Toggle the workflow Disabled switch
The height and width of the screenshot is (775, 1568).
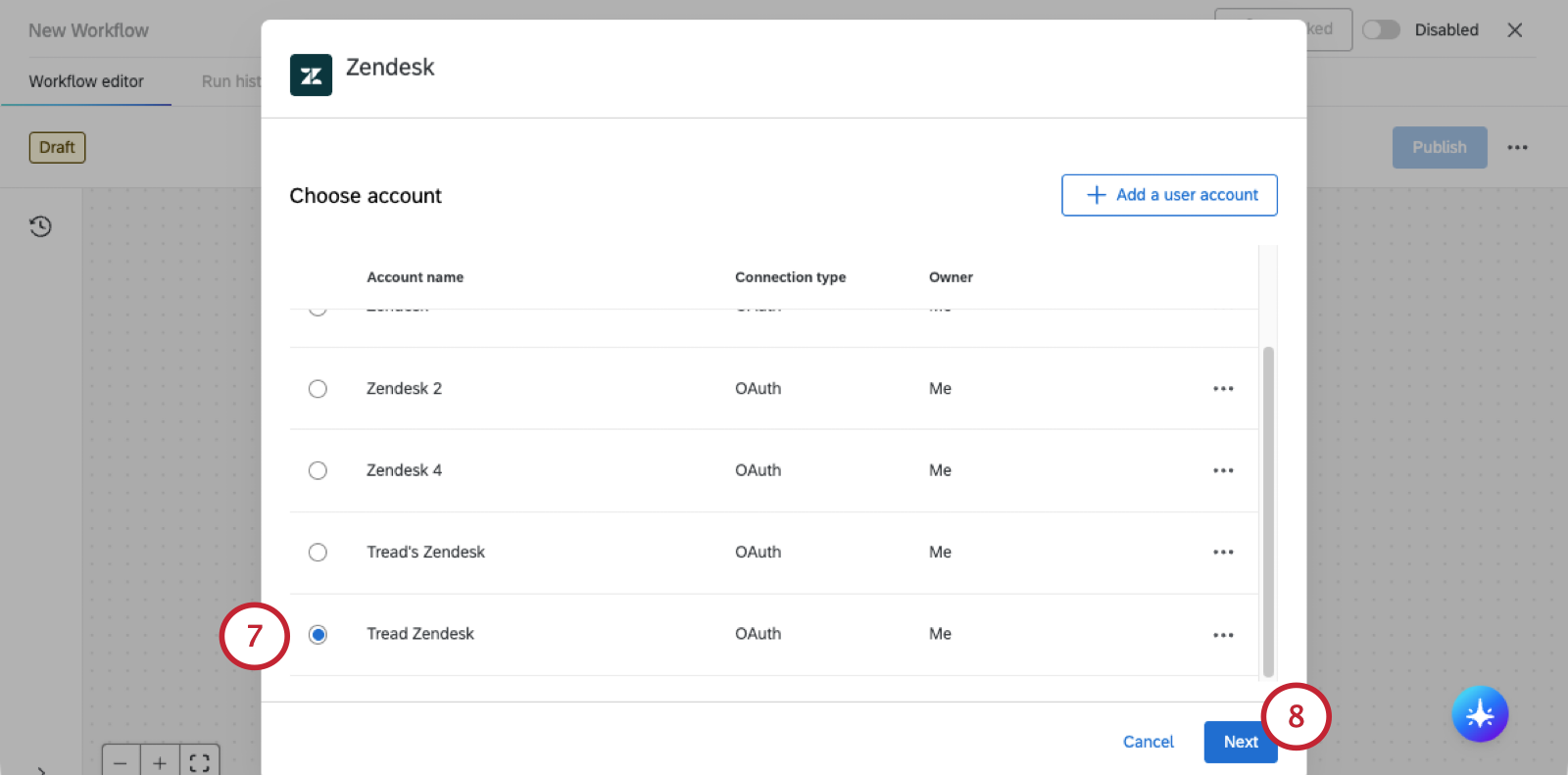coord(1381,29)
